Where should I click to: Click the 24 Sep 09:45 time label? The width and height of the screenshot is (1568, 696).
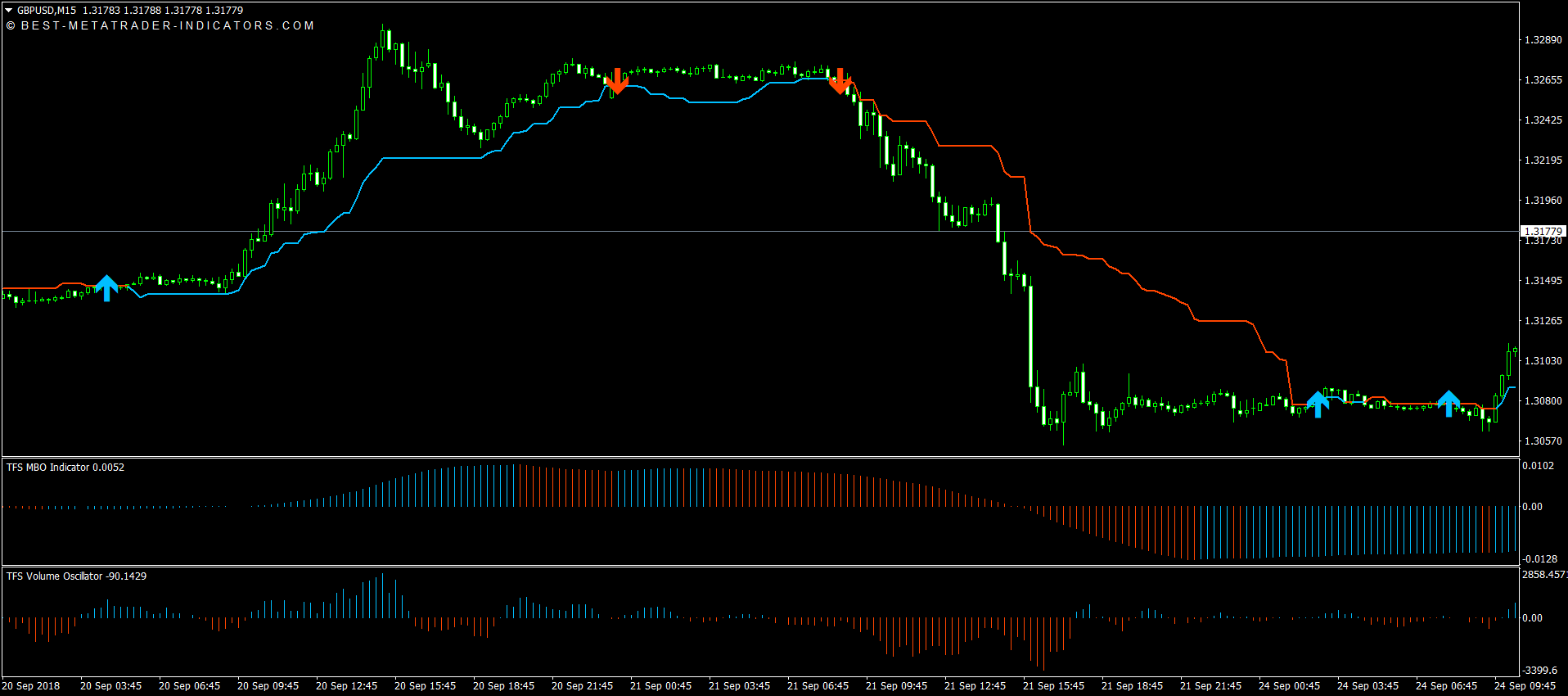click(x=1525, y=686)
